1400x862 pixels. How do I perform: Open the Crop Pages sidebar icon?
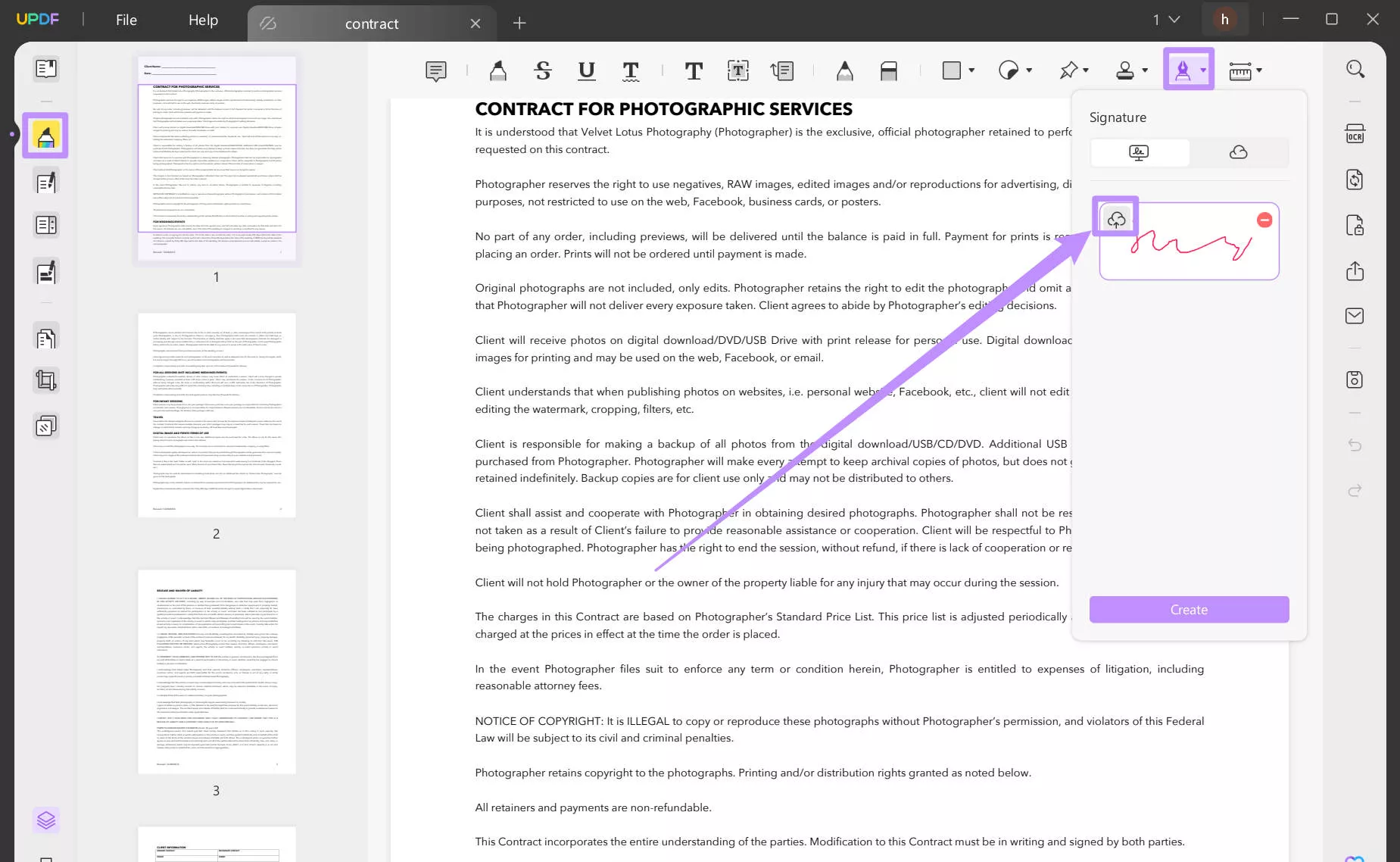46,380
